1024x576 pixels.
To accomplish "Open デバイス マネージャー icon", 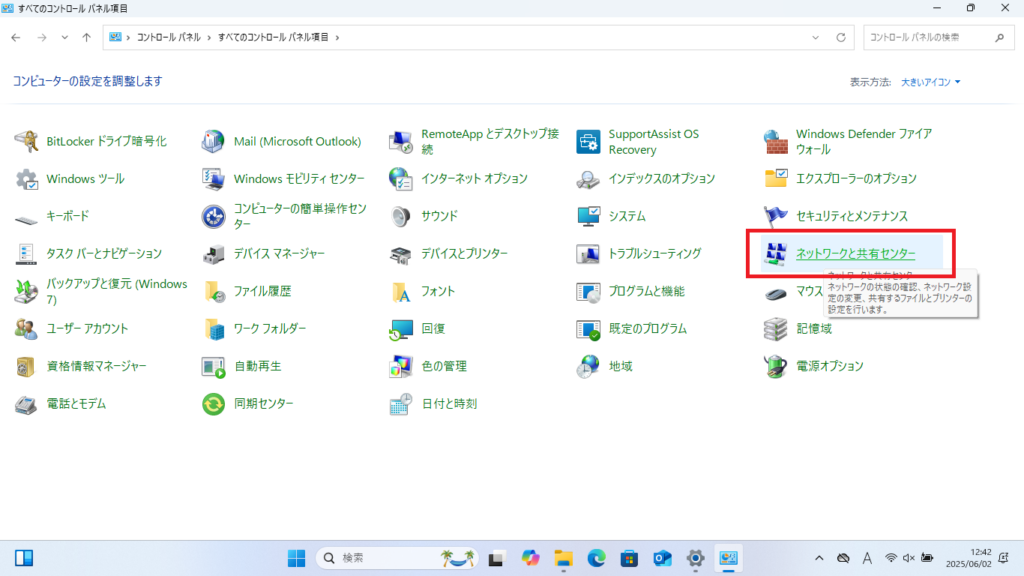I will [213, 254].
